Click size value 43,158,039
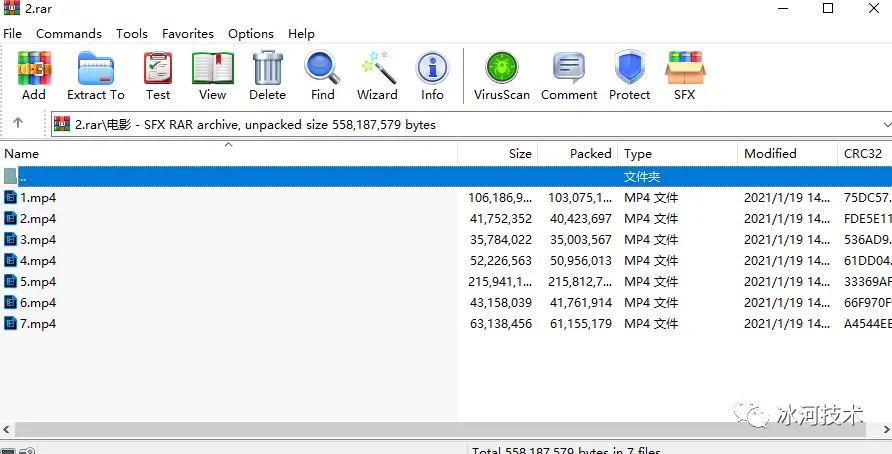Screen dimensions: 892x454 [501, 303]
